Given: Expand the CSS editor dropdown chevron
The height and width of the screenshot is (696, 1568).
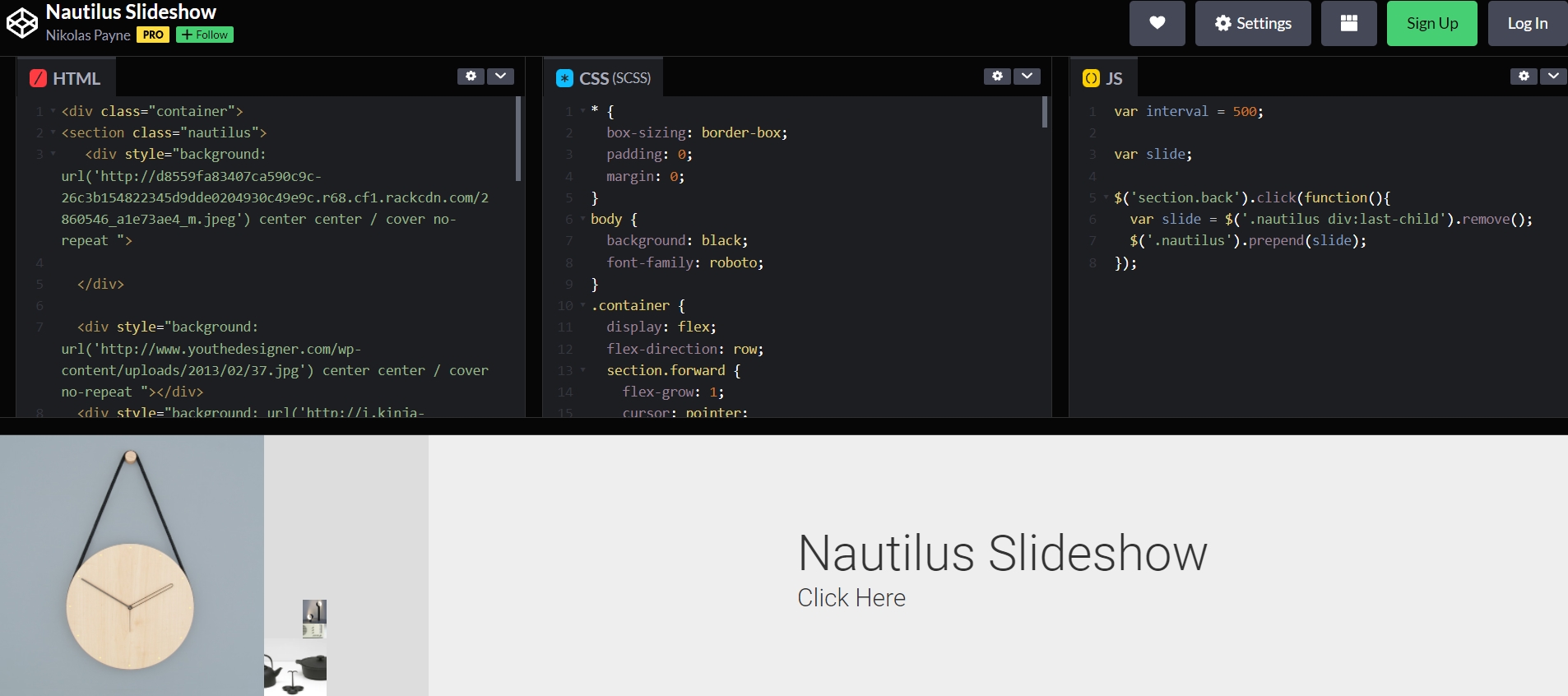Looking at the screenshot, I should (x=1027, y=77).
